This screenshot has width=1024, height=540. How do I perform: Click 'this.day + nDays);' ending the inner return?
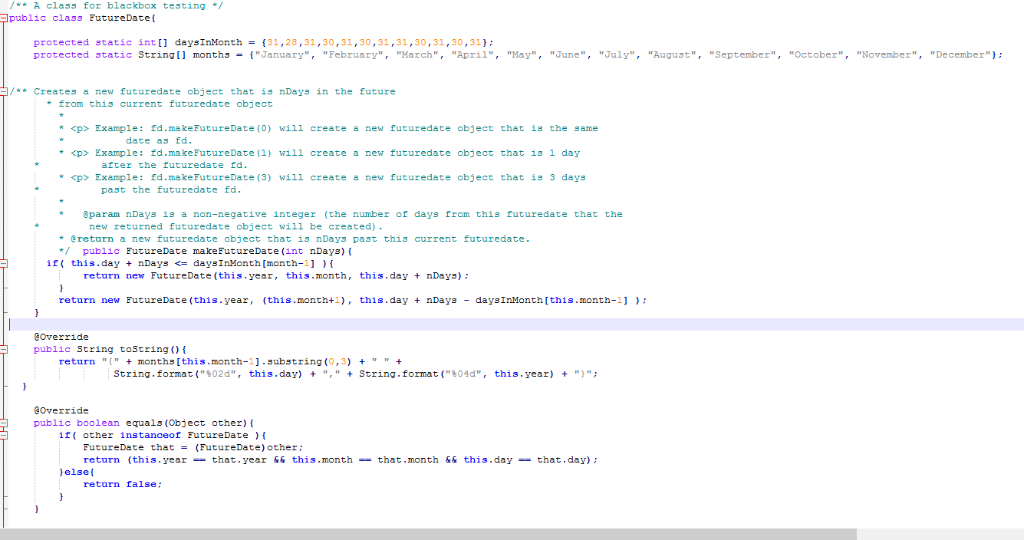click(414, 276)
